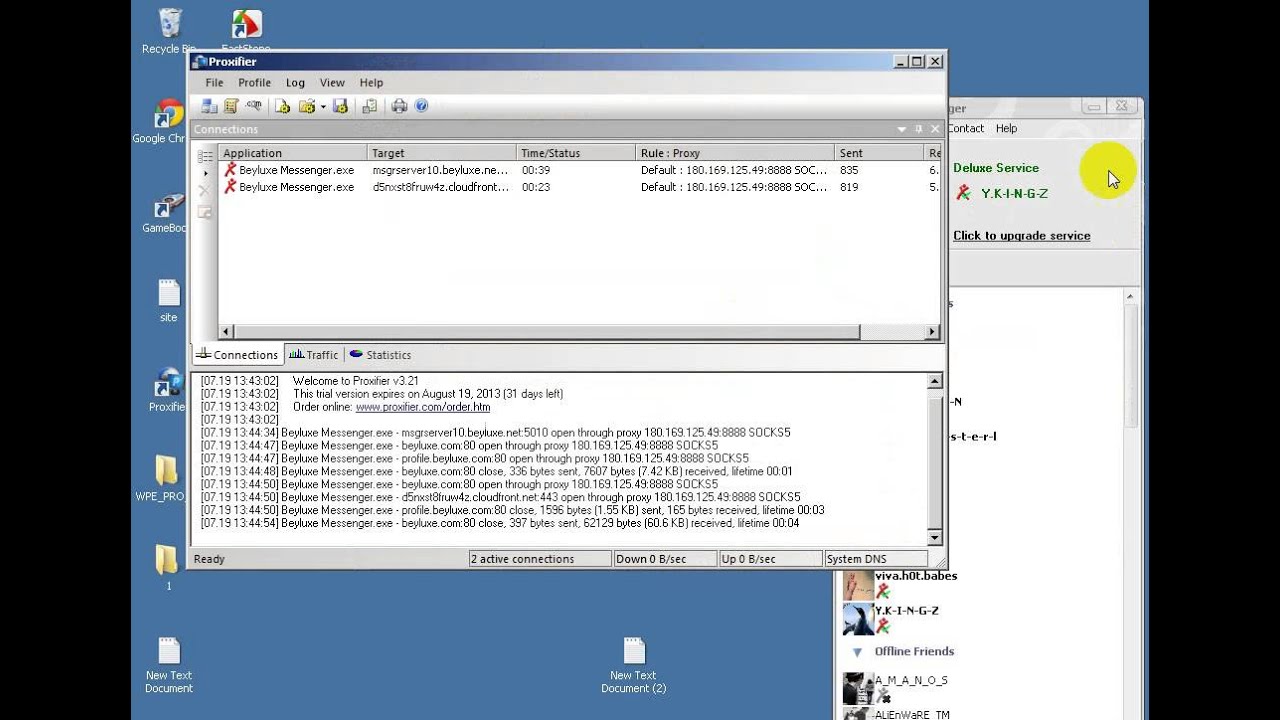Screen dimensions: 1280x720
Task: Click the 00:39 time cell
Action: click(536, 170)
